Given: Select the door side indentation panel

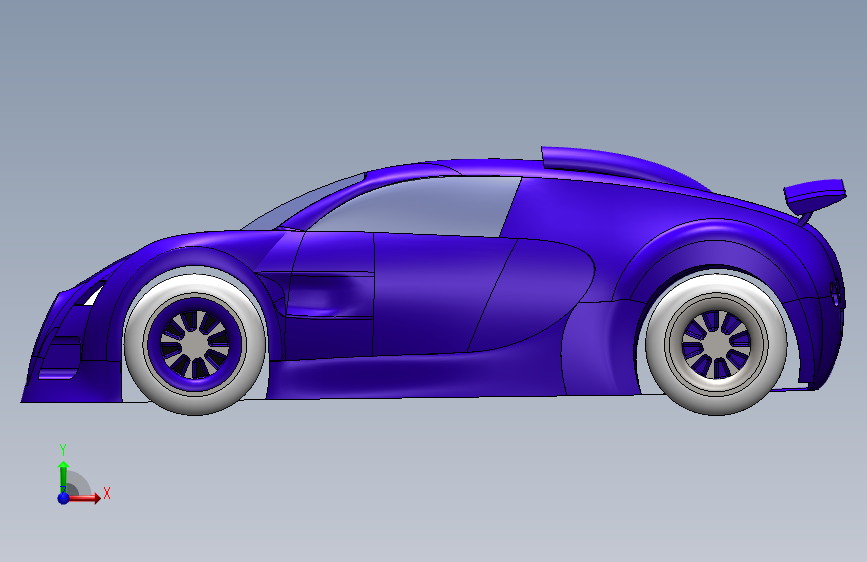Looking at the screenshot, I should (328, 295).
